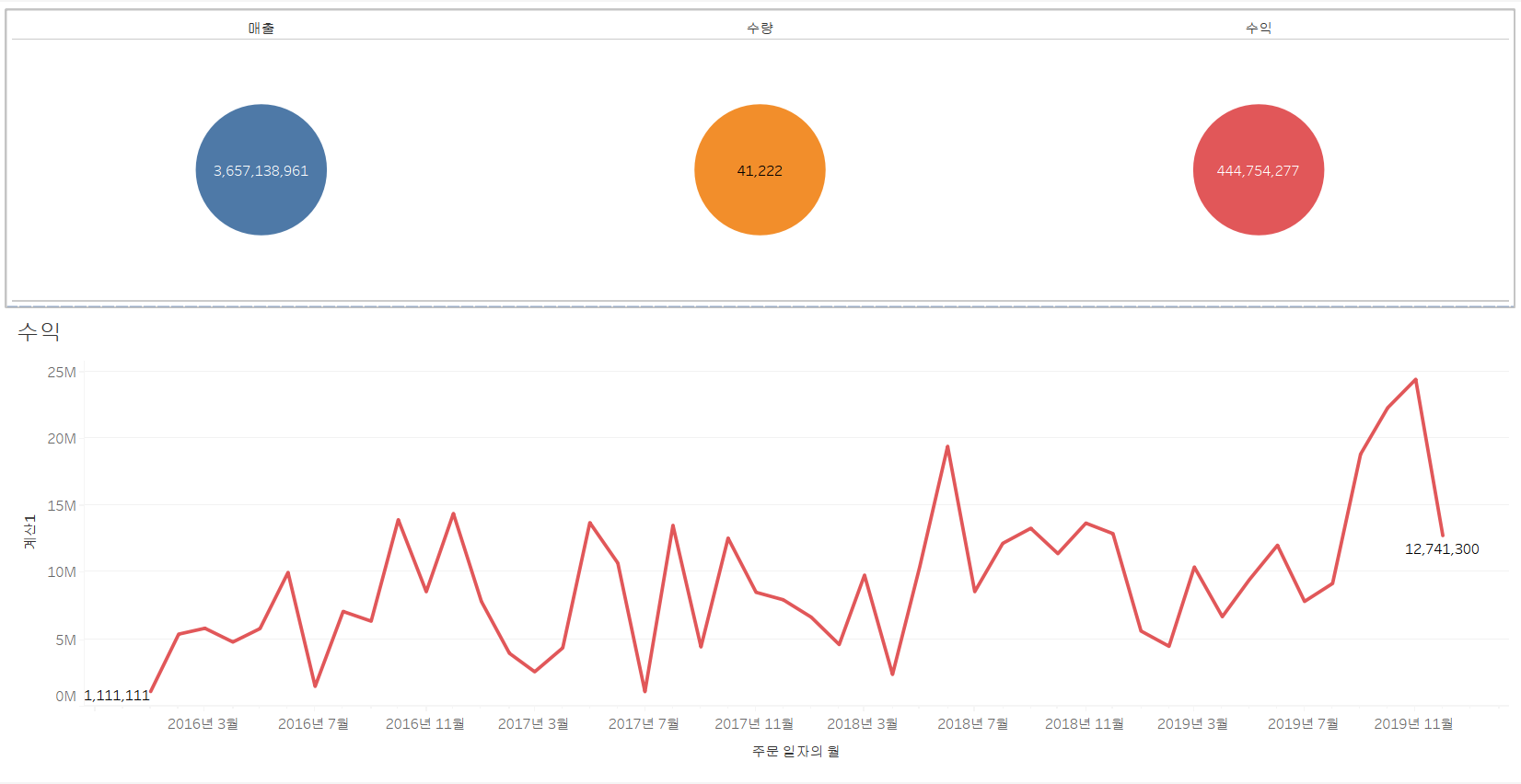The height and width of the screenshot is (784, 1521).
Task: Click the 2019년 11월 axis label
Action: pyautogui.click(x=1413, y=724)
